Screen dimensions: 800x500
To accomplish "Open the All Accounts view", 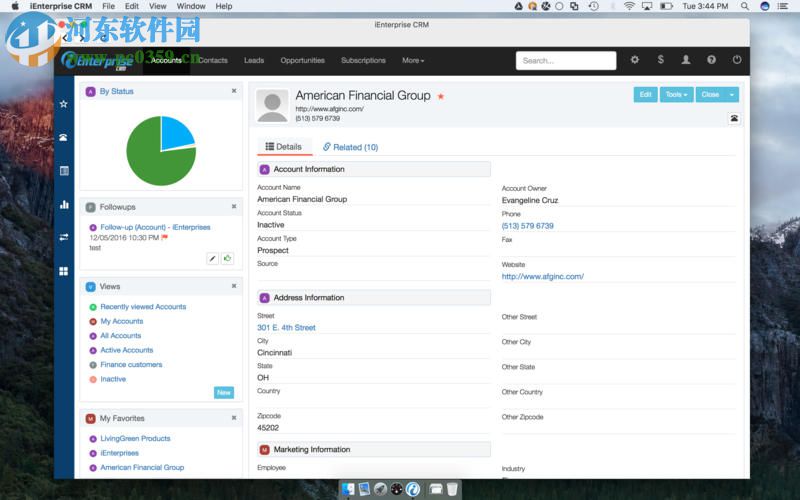I will (x=120, y=335).
